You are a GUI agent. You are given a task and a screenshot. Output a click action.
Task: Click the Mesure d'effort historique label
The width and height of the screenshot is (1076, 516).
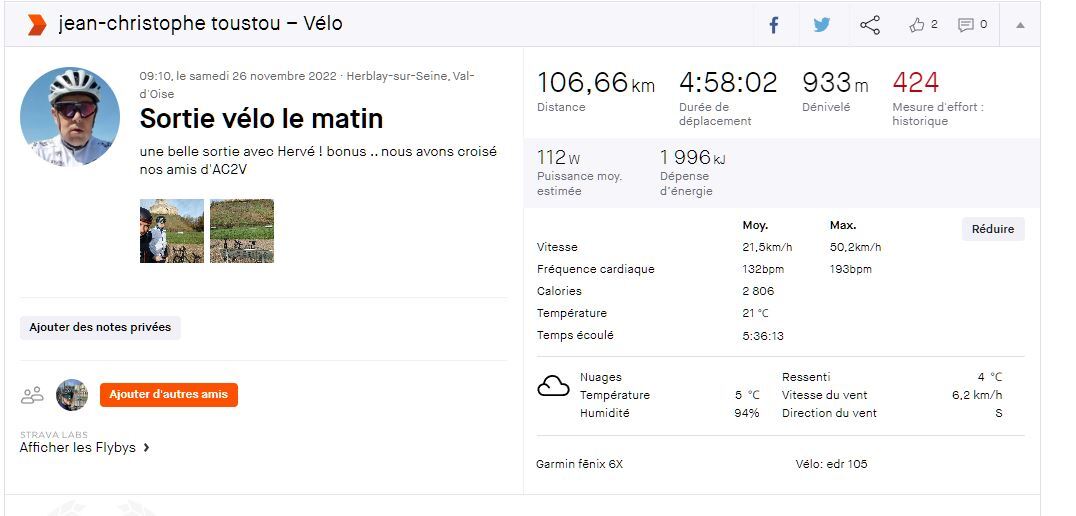937,114
